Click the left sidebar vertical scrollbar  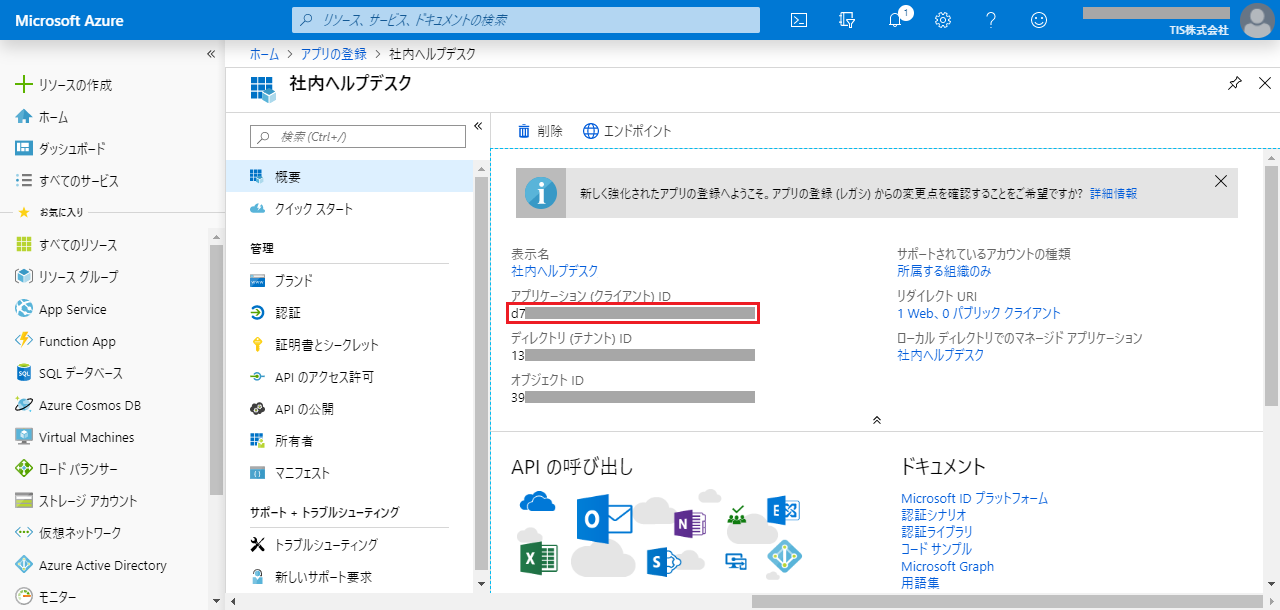[217, 368]
